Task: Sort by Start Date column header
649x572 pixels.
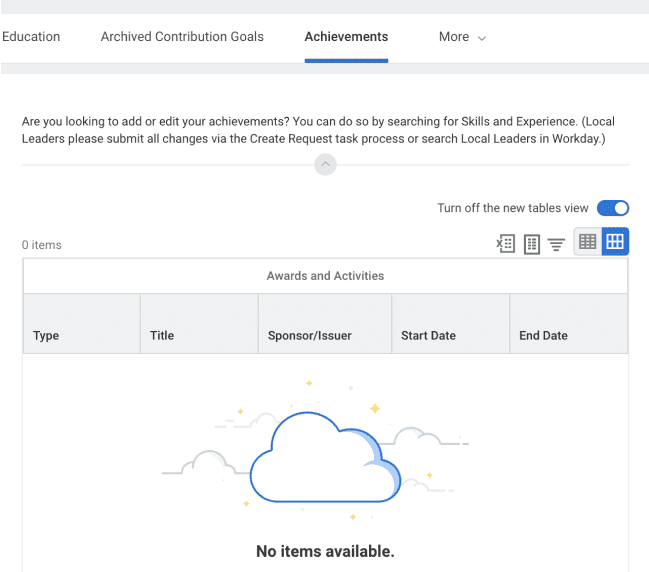Action: pos(428,336)
